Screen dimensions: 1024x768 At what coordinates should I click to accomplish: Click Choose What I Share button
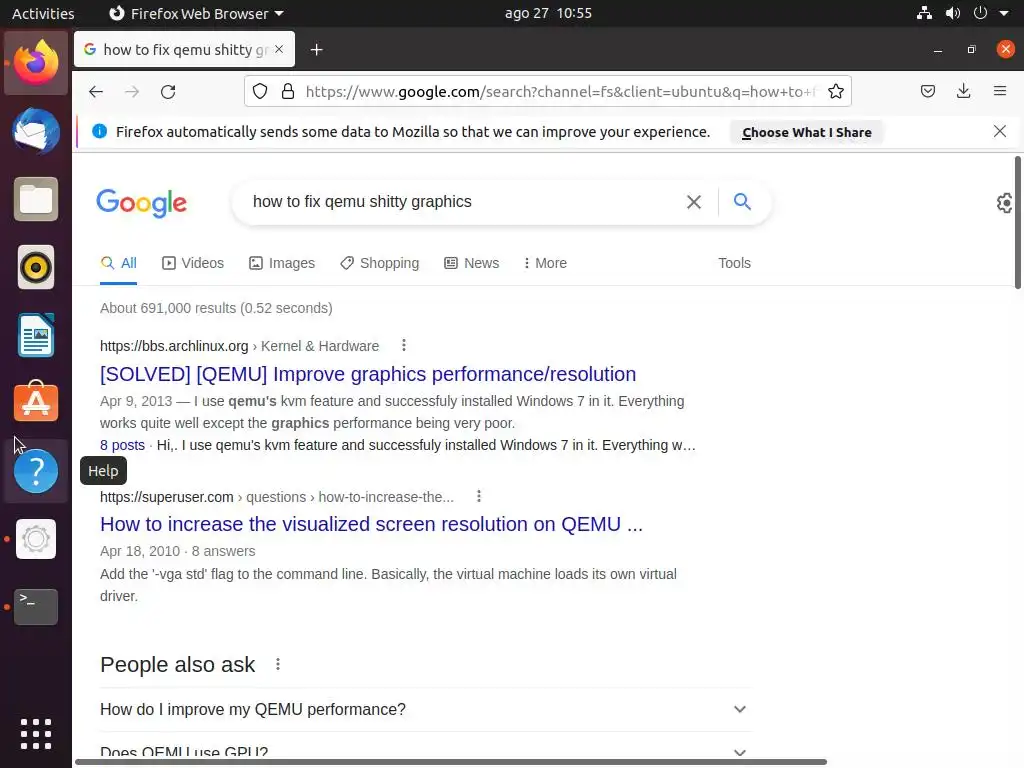pyautogui.click(x=807, y=133)
